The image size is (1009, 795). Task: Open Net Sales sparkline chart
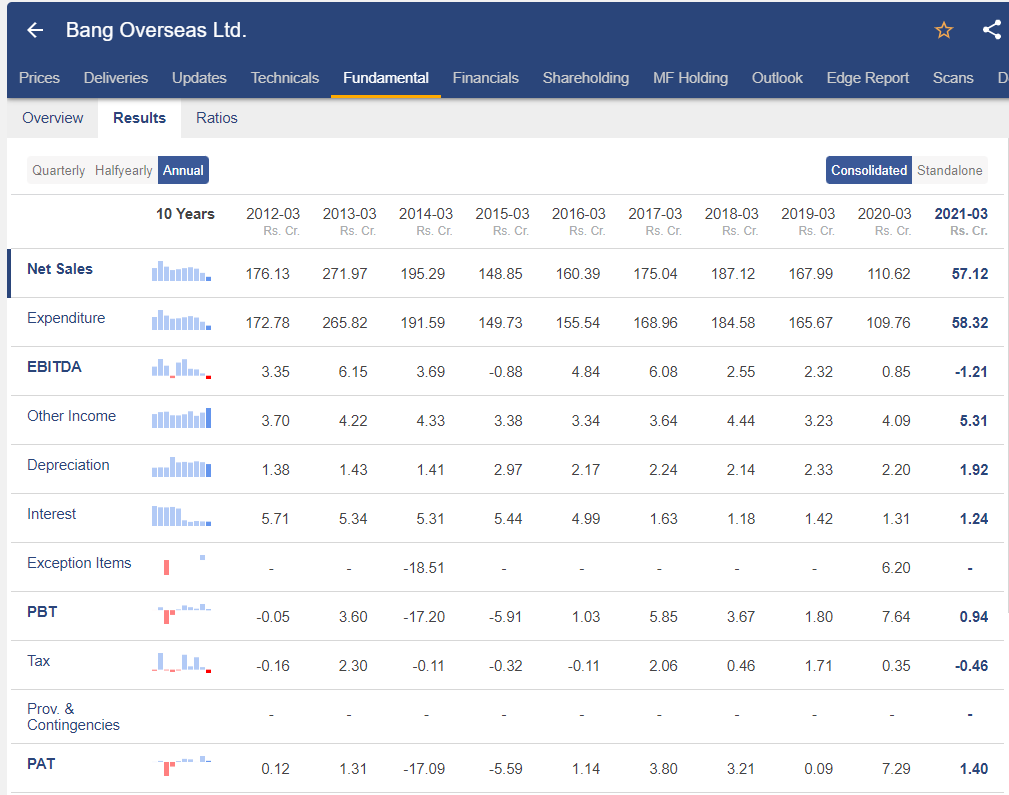[181, 271]
